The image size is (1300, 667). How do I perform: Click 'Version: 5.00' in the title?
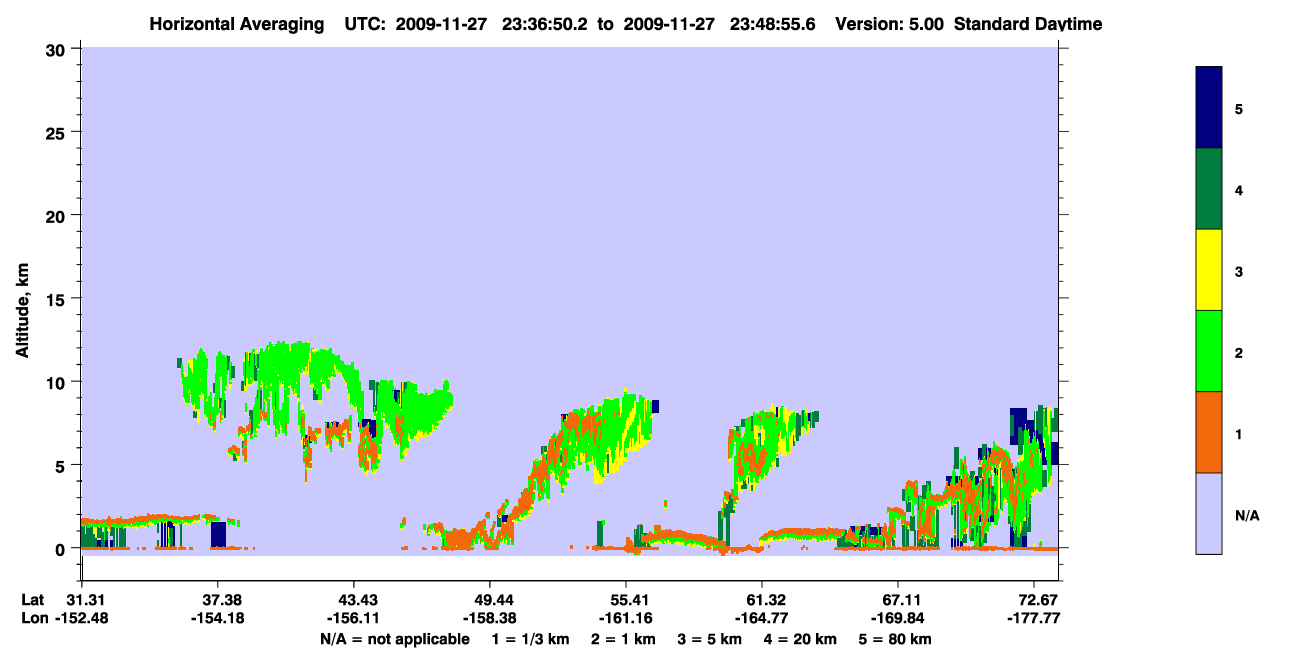coord(889,24)
